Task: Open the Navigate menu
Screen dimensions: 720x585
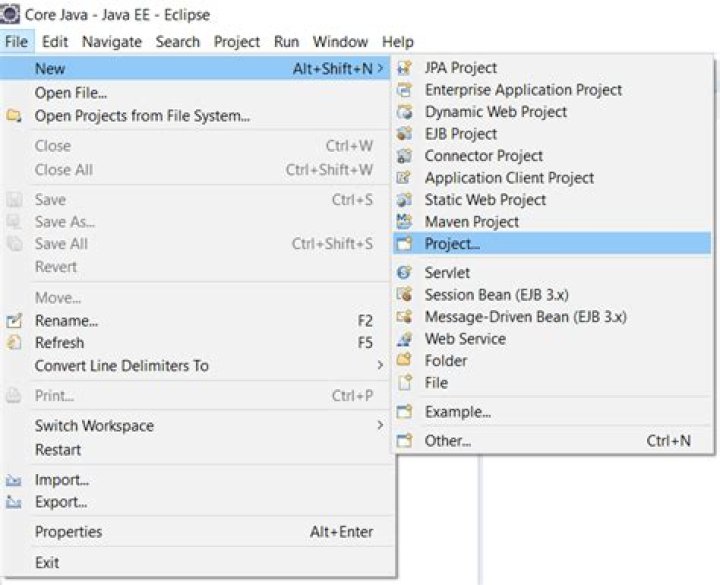Action: click(x=112, y=42)
